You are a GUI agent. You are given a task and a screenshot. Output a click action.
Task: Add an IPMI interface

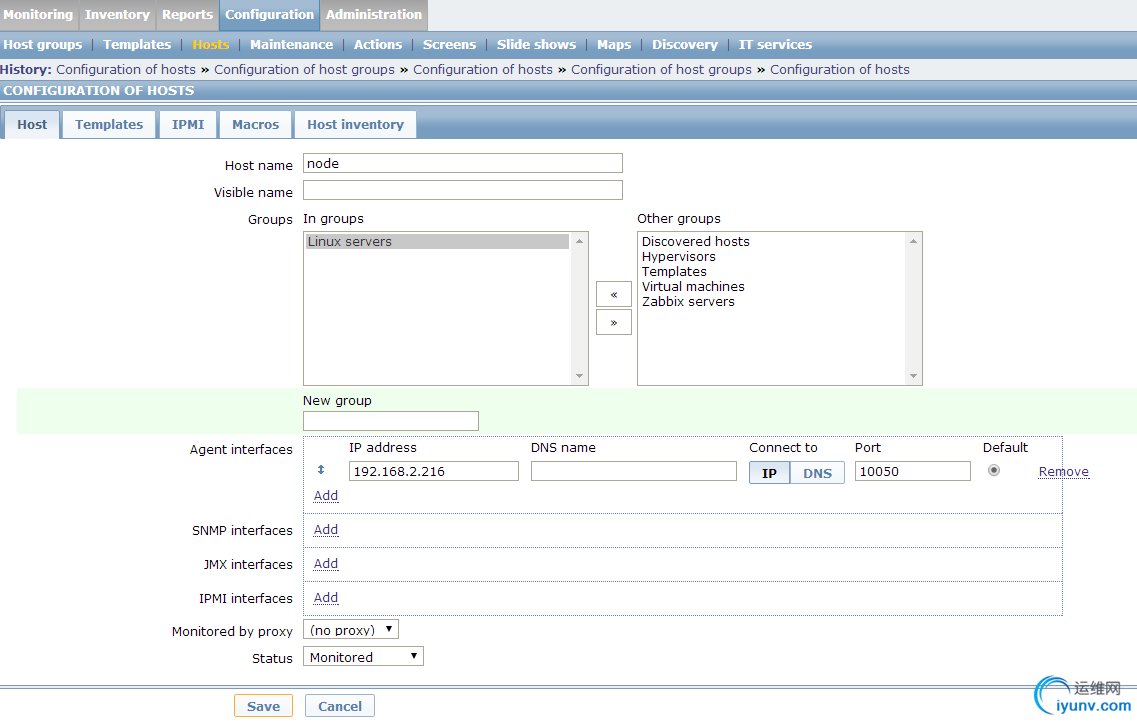[x=326, y=597]
